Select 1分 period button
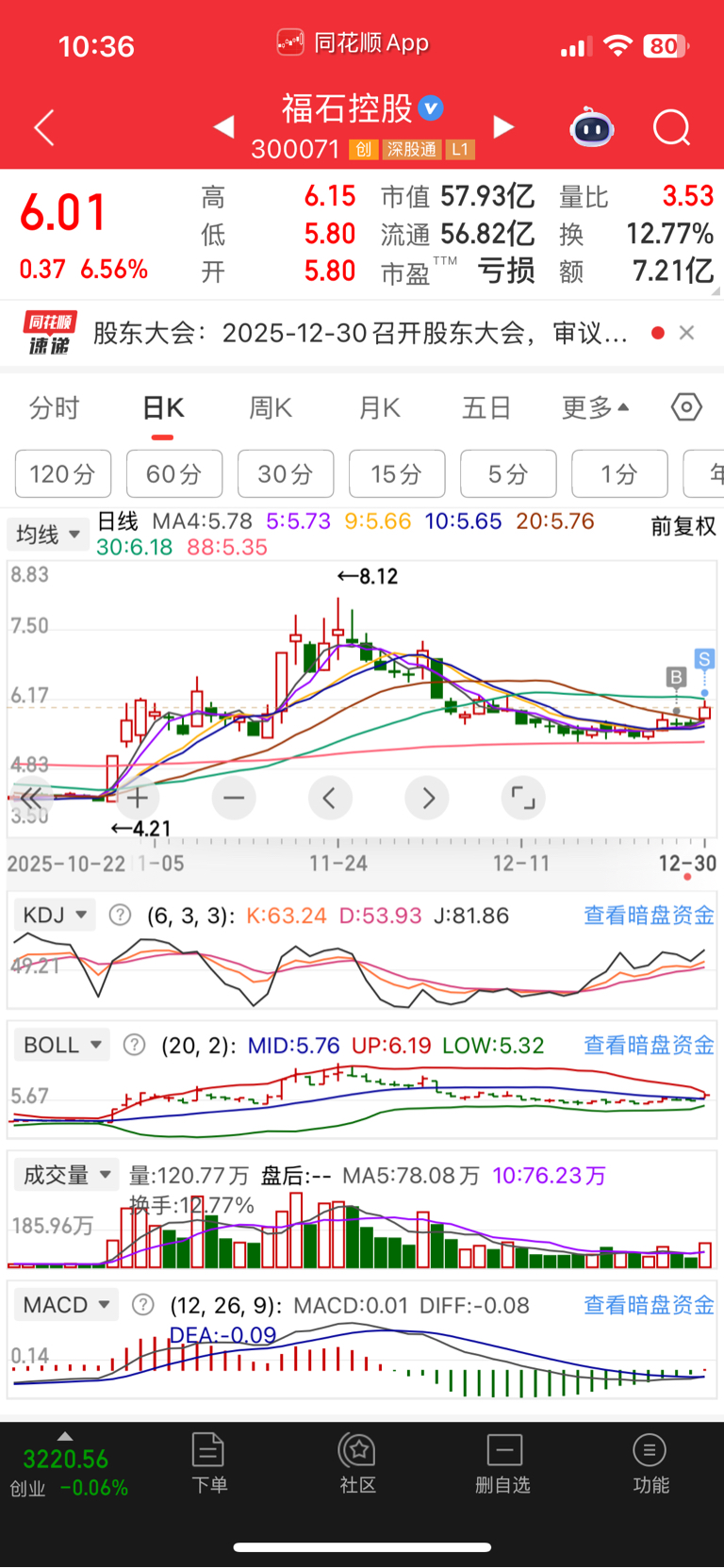 tap(619, 473)
